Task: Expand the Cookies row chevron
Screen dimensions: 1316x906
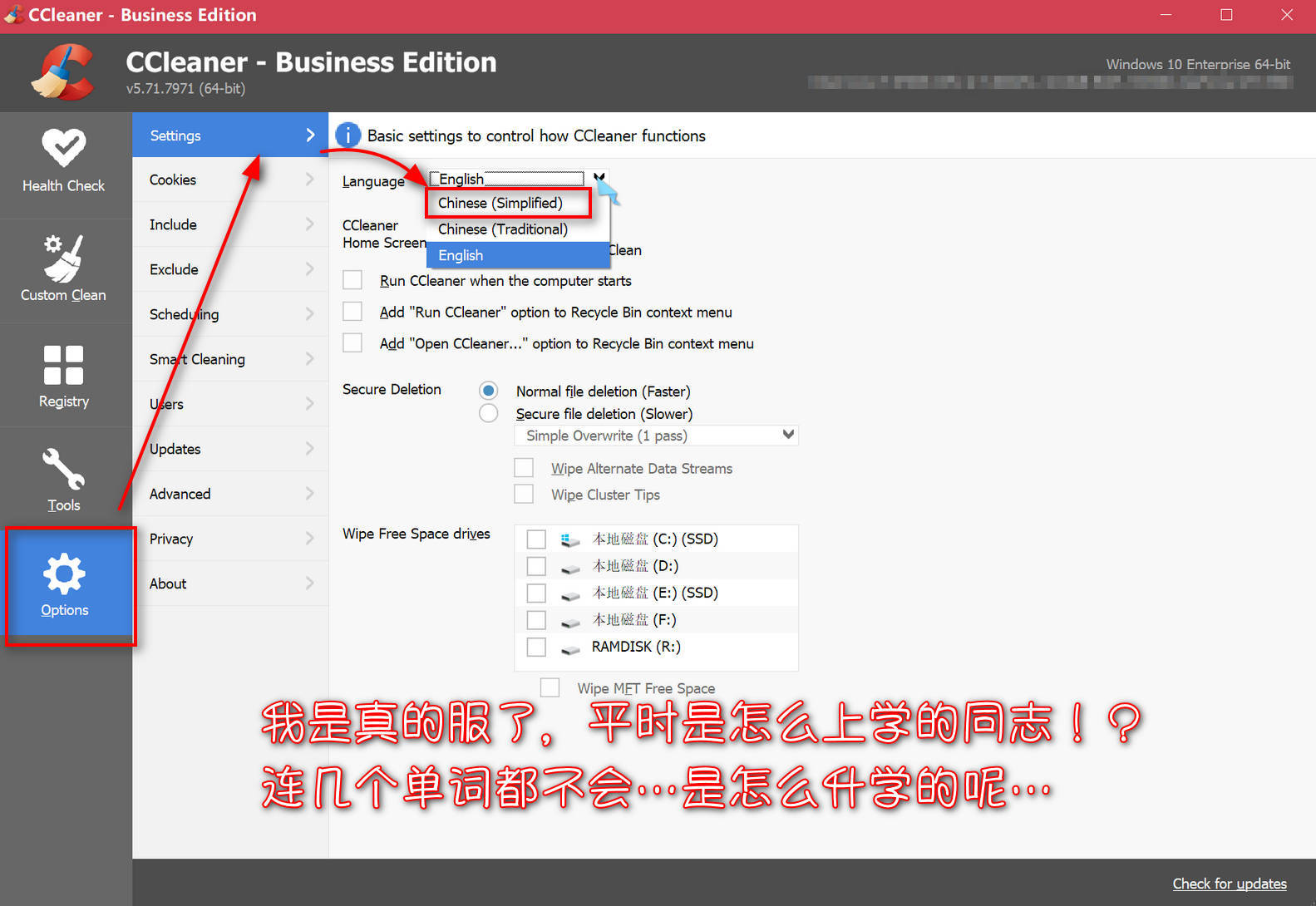Action: (310, 180)
